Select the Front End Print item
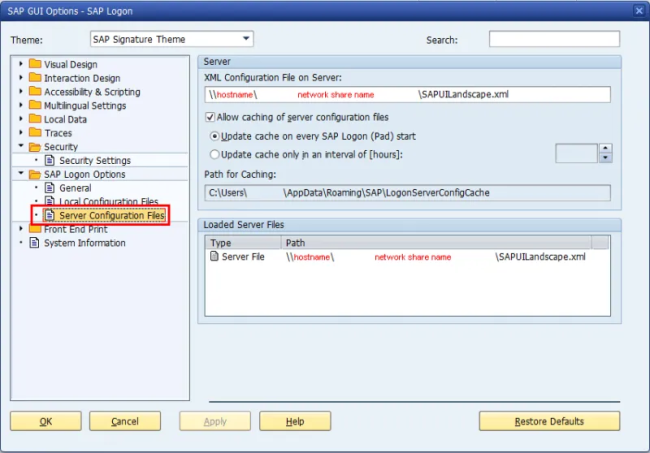This screenshot has width=650, height=453. pos(75,229)
